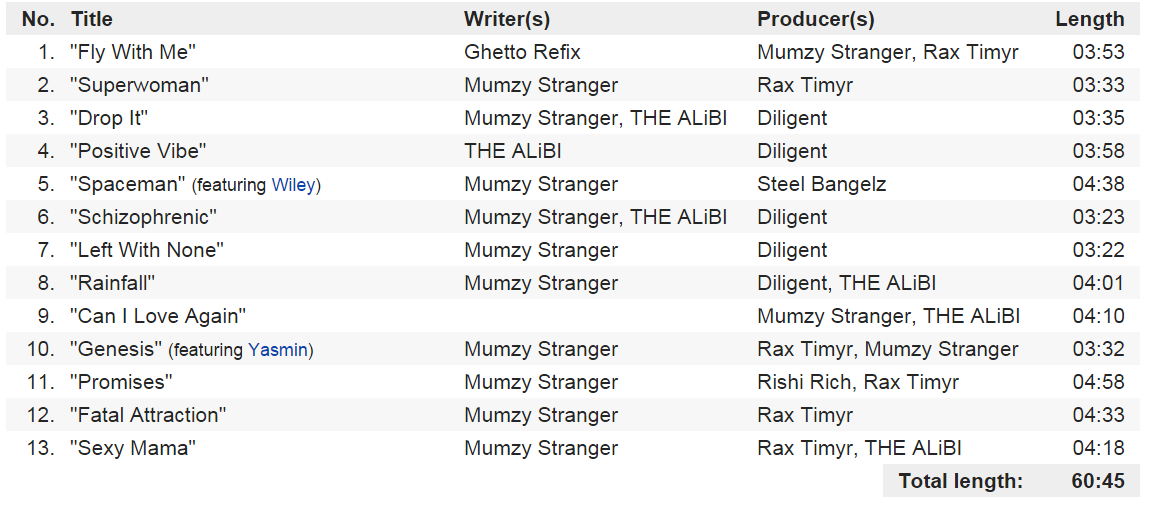The height and width of the screenshot is (505, 1166).
Task: Select the "Fly With Me" track title
Action: 129,52
